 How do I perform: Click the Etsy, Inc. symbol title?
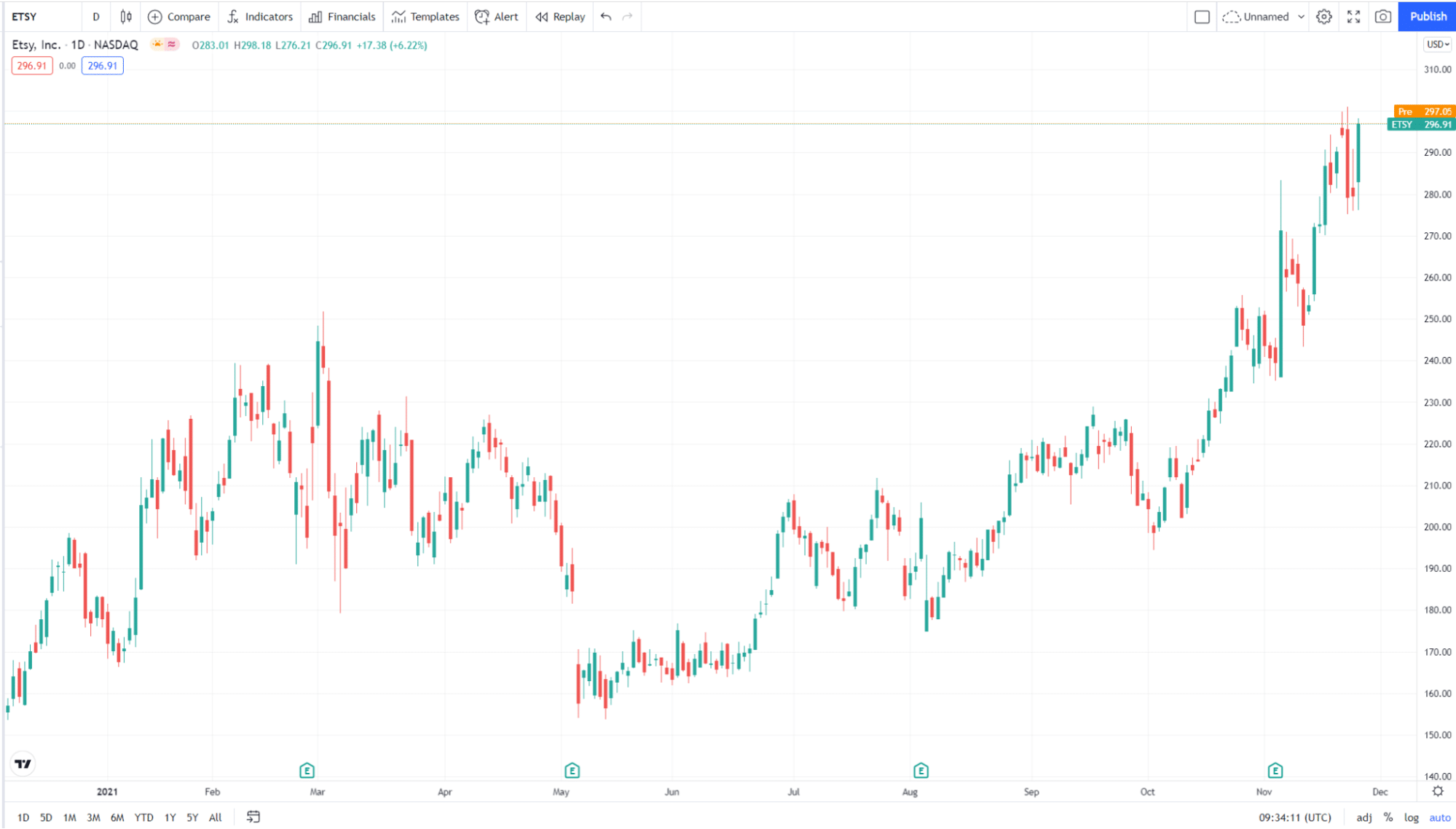[x=36, y=44]
